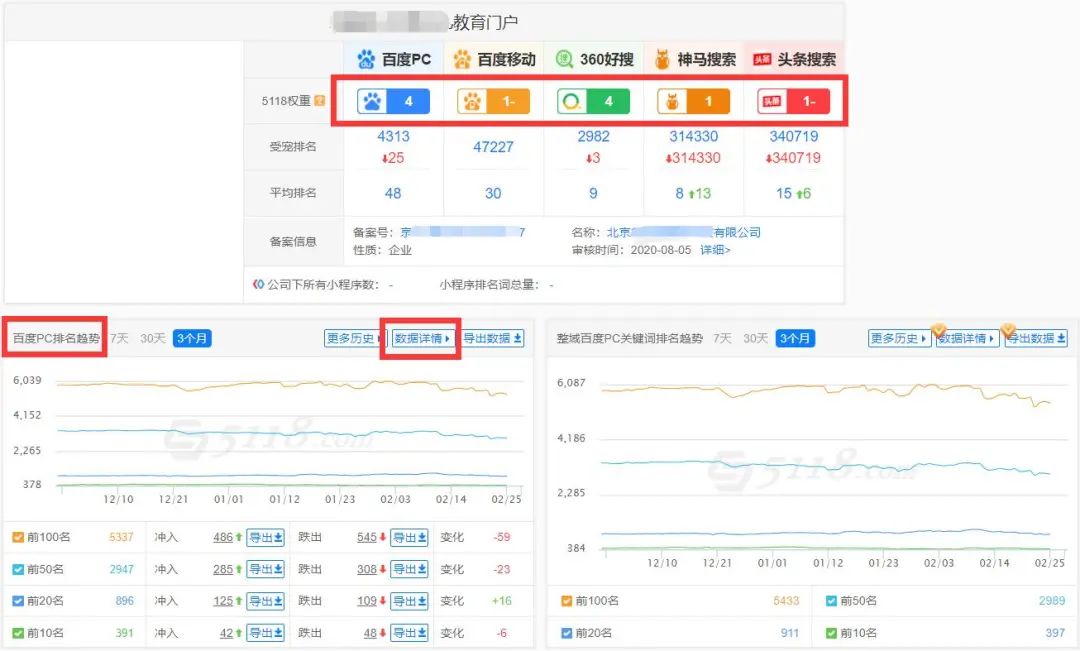Toggle the 前100名 checkbox in left chart
The image size is (1080, 651).
[18, 537]
